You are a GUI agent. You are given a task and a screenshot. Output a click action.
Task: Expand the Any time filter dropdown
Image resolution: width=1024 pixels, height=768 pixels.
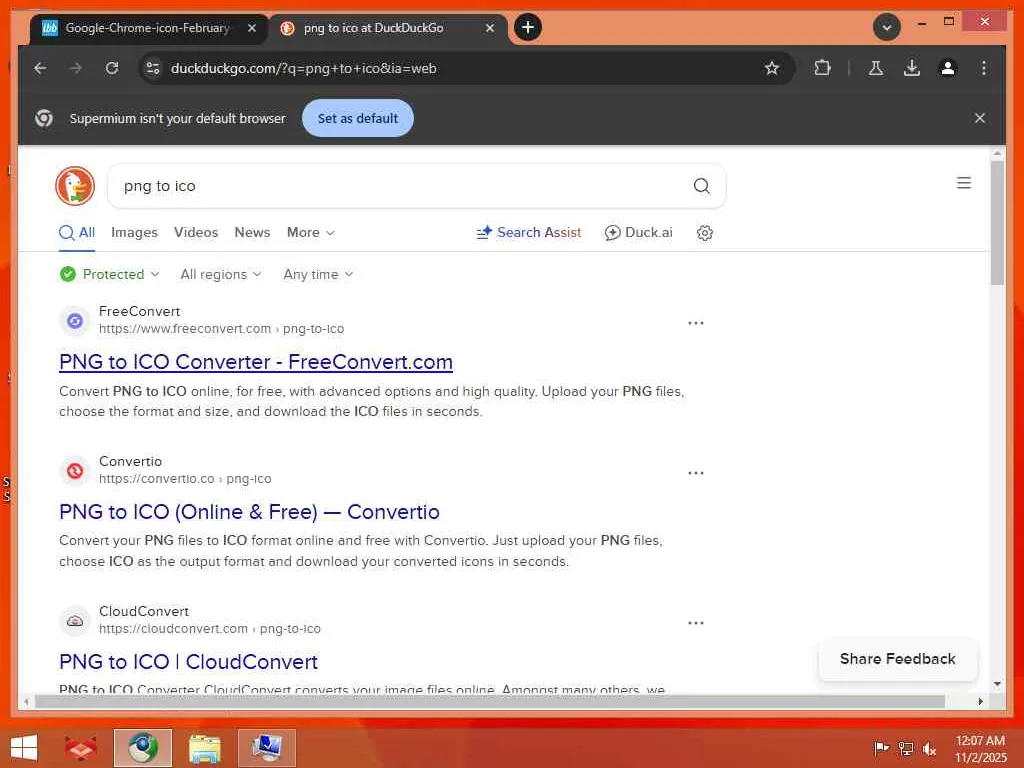pyautogui.click(x=318, y=274)
